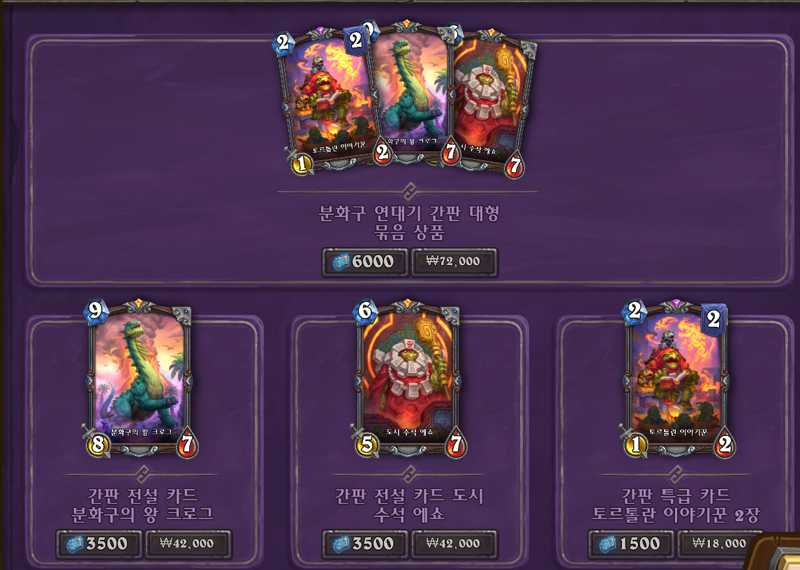Click the runestone icon on the 1500 button
Viewport: 800px width, 570px height.
click(x=607, y=545)
